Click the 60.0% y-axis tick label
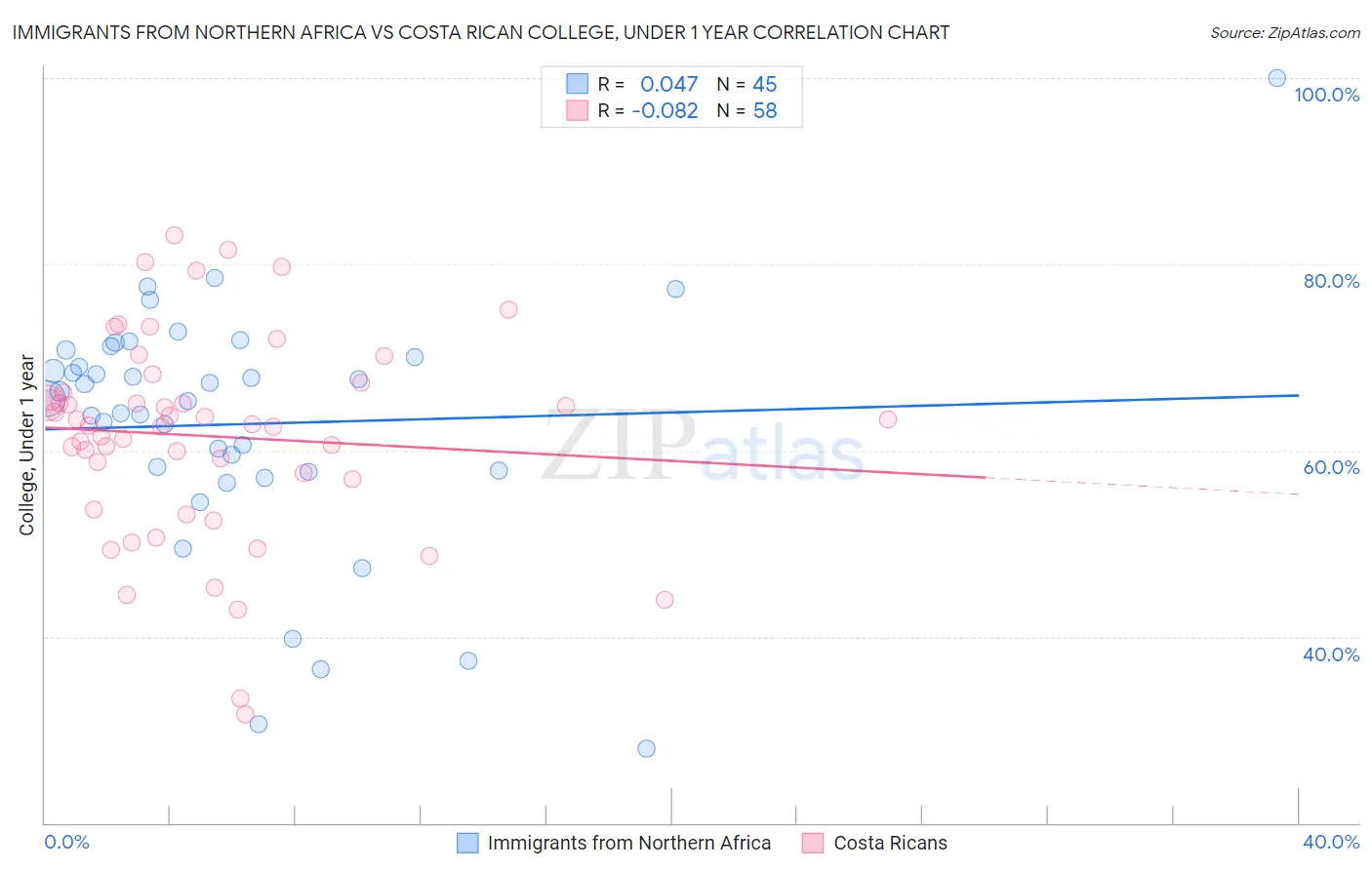This screenshot has width=1372, height=870. tap(1330, 467)
